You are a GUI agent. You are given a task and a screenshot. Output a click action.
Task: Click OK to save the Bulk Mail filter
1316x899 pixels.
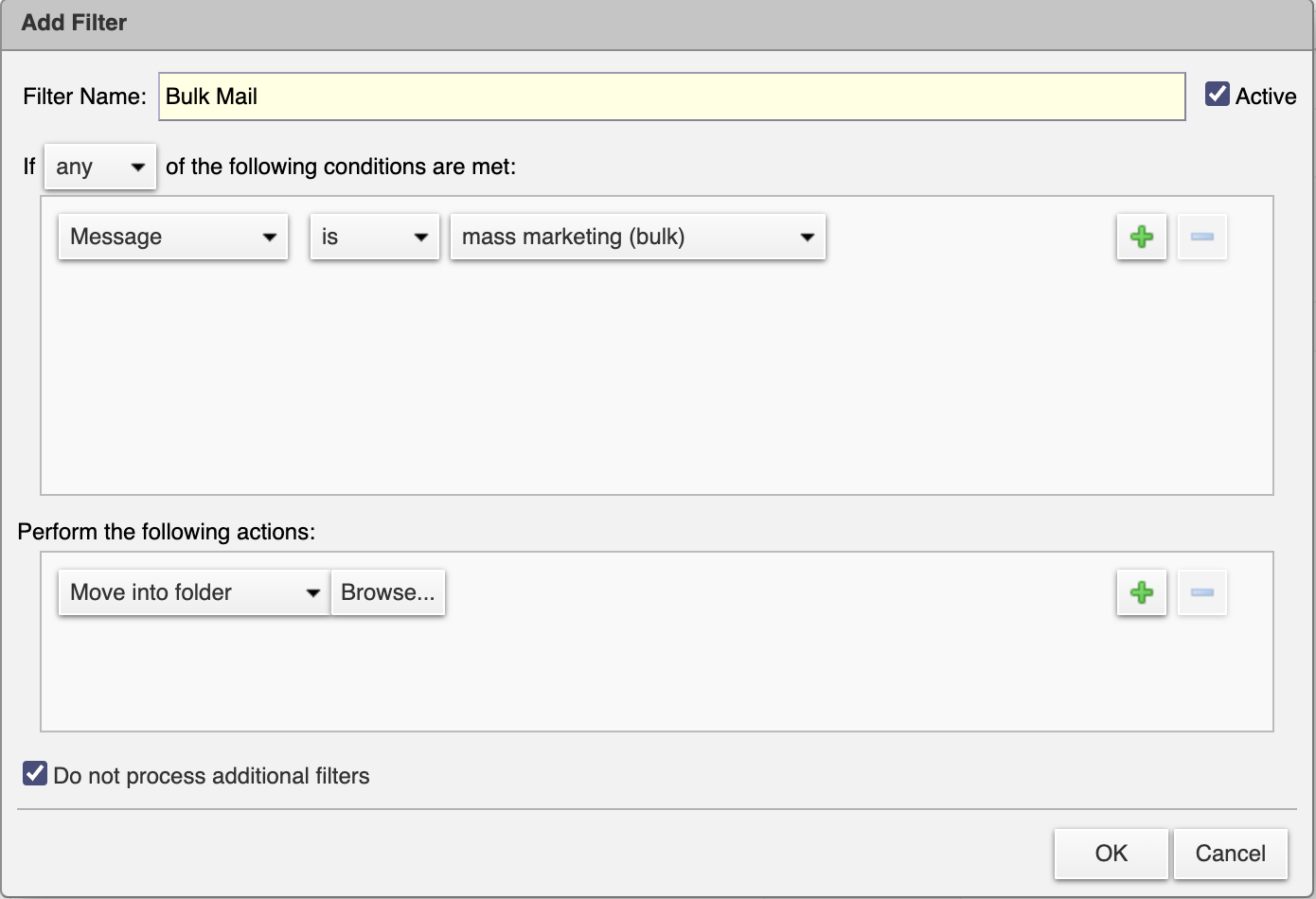(1111, 853)
